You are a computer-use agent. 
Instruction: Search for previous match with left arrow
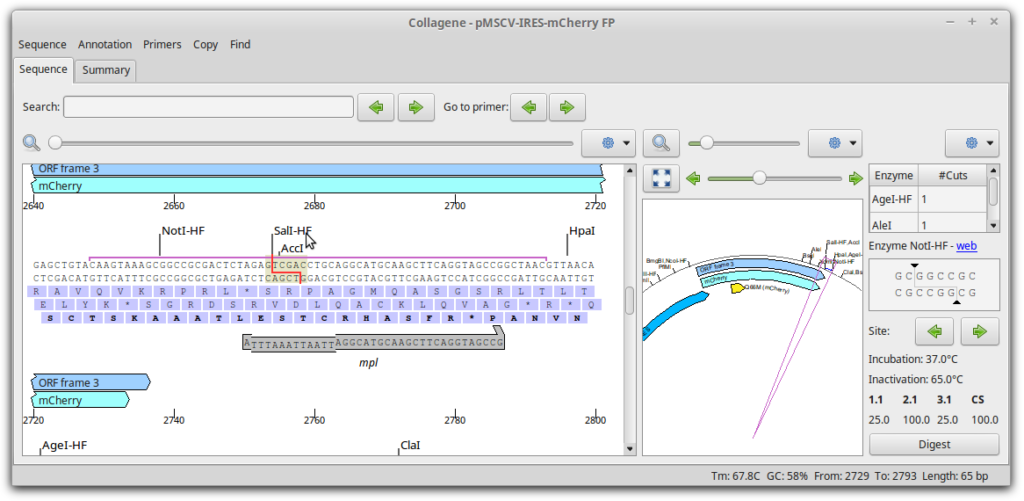[376, 107]
